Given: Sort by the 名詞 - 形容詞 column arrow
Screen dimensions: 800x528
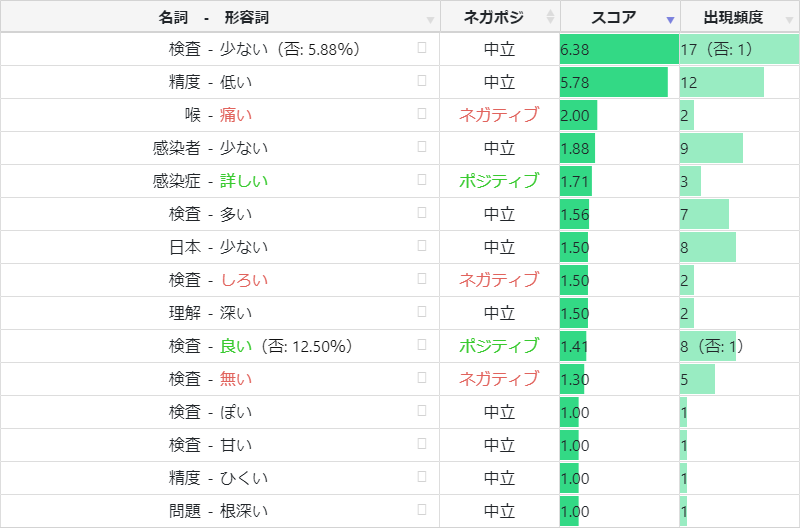Looking at the screenshot, I should point(431,18).
